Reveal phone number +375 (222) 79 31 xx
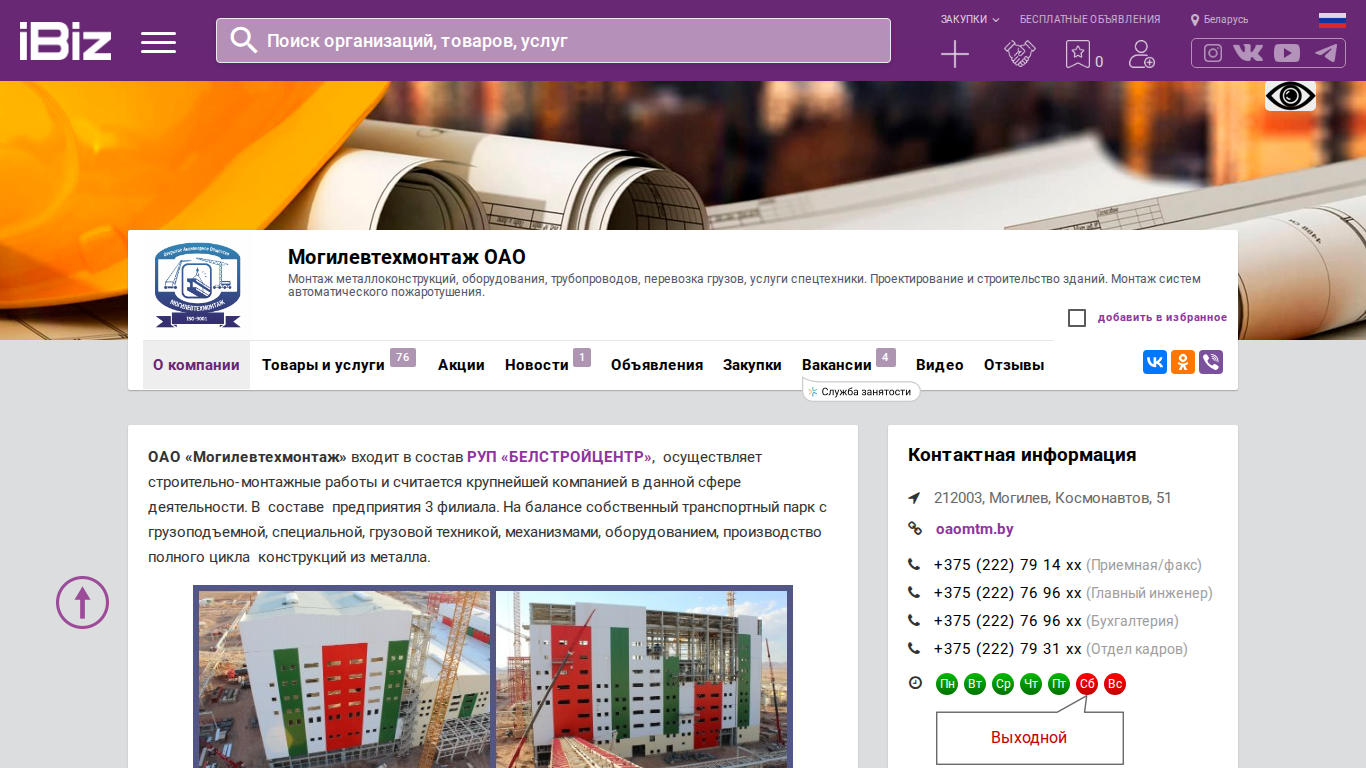1366x768 pixels. (x=1008, y=649)
